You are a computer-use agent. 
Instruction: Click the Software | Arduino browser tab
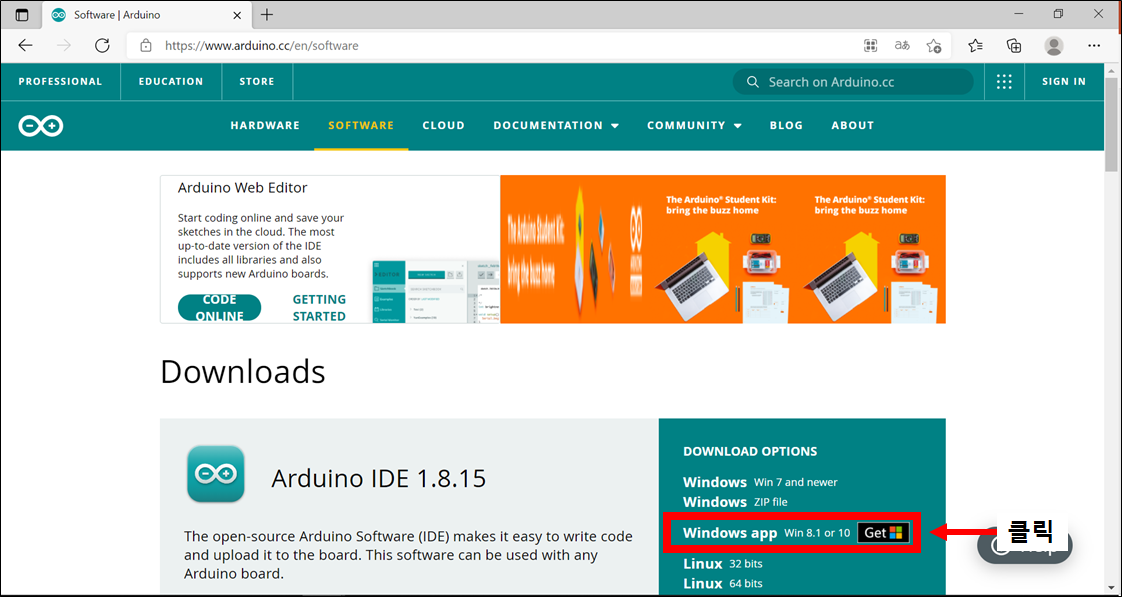149,14
